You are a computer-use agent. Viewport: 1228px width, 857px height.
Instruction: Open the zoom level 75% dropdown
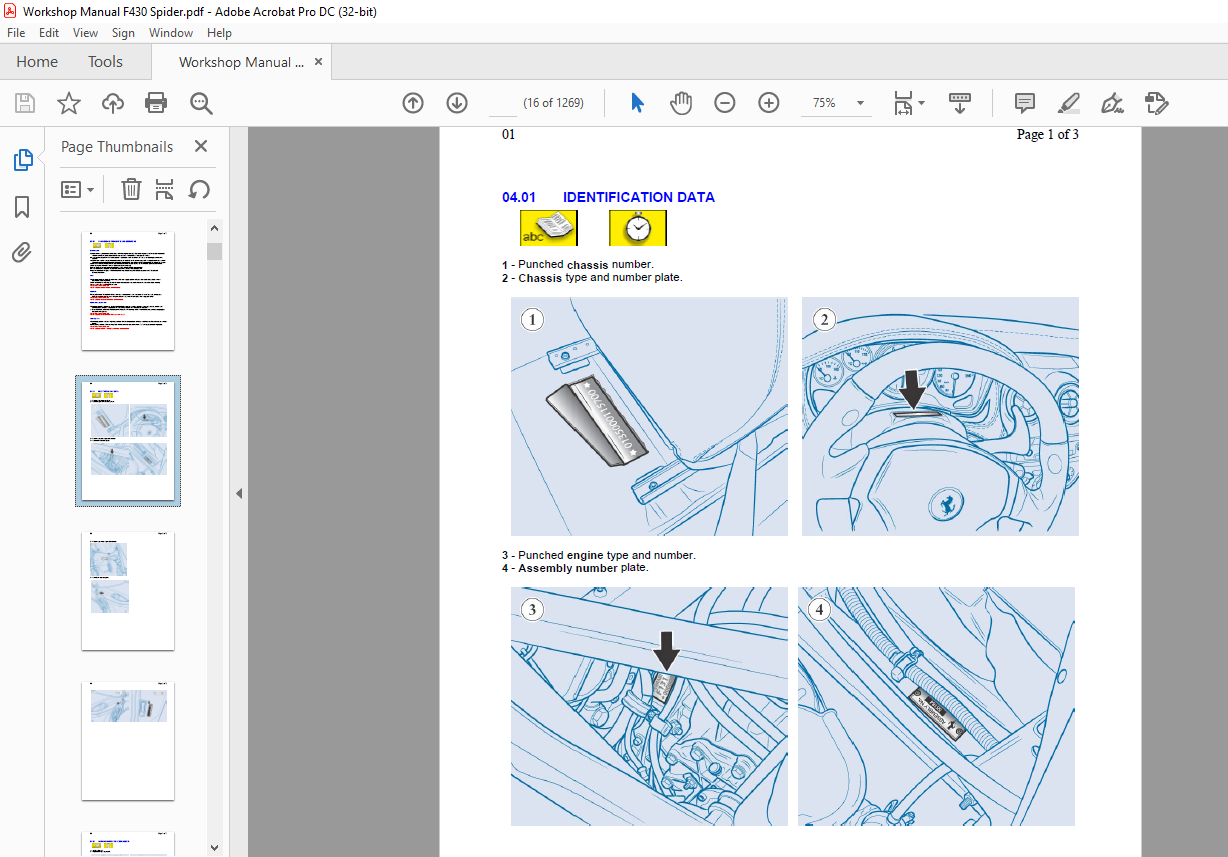[x=859, y=103]
